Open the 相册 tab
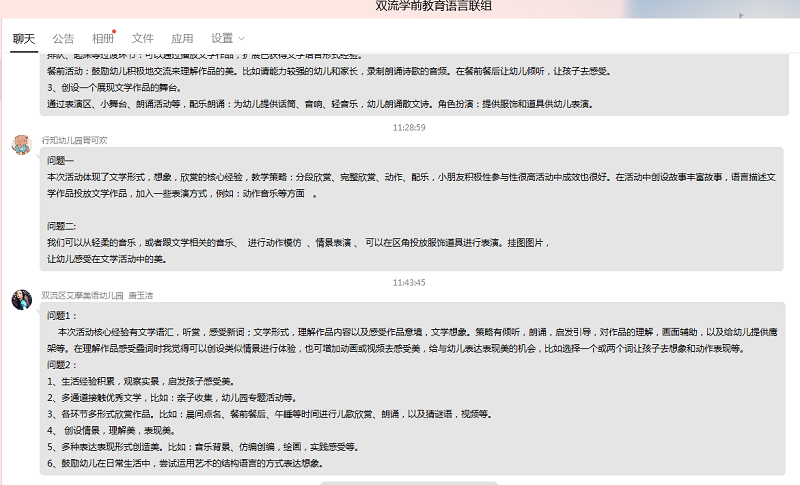 [x=102, y=38]
